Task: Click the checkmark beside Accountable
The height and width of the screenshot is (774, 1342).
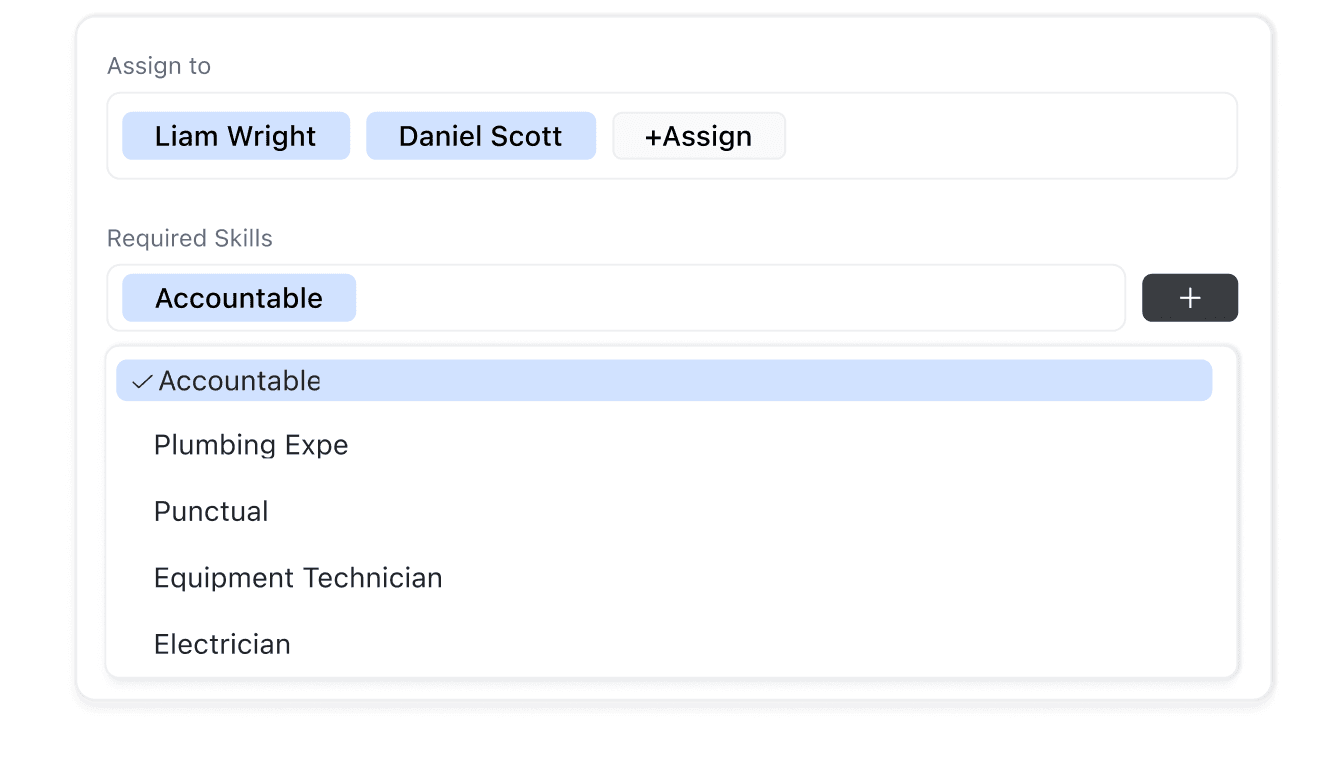Action: tap(141, 380)
